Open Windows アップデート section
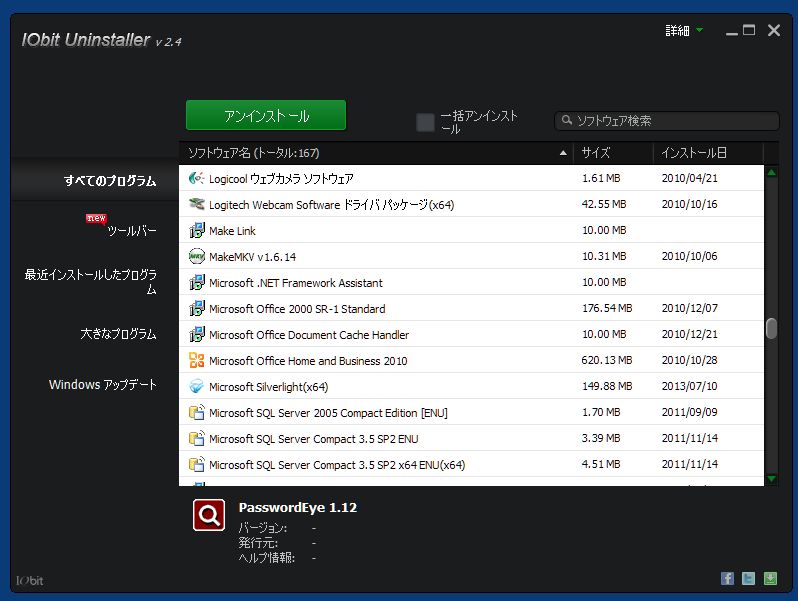Image resolution: width=798 pixels, height=601 pixels. 103,384
